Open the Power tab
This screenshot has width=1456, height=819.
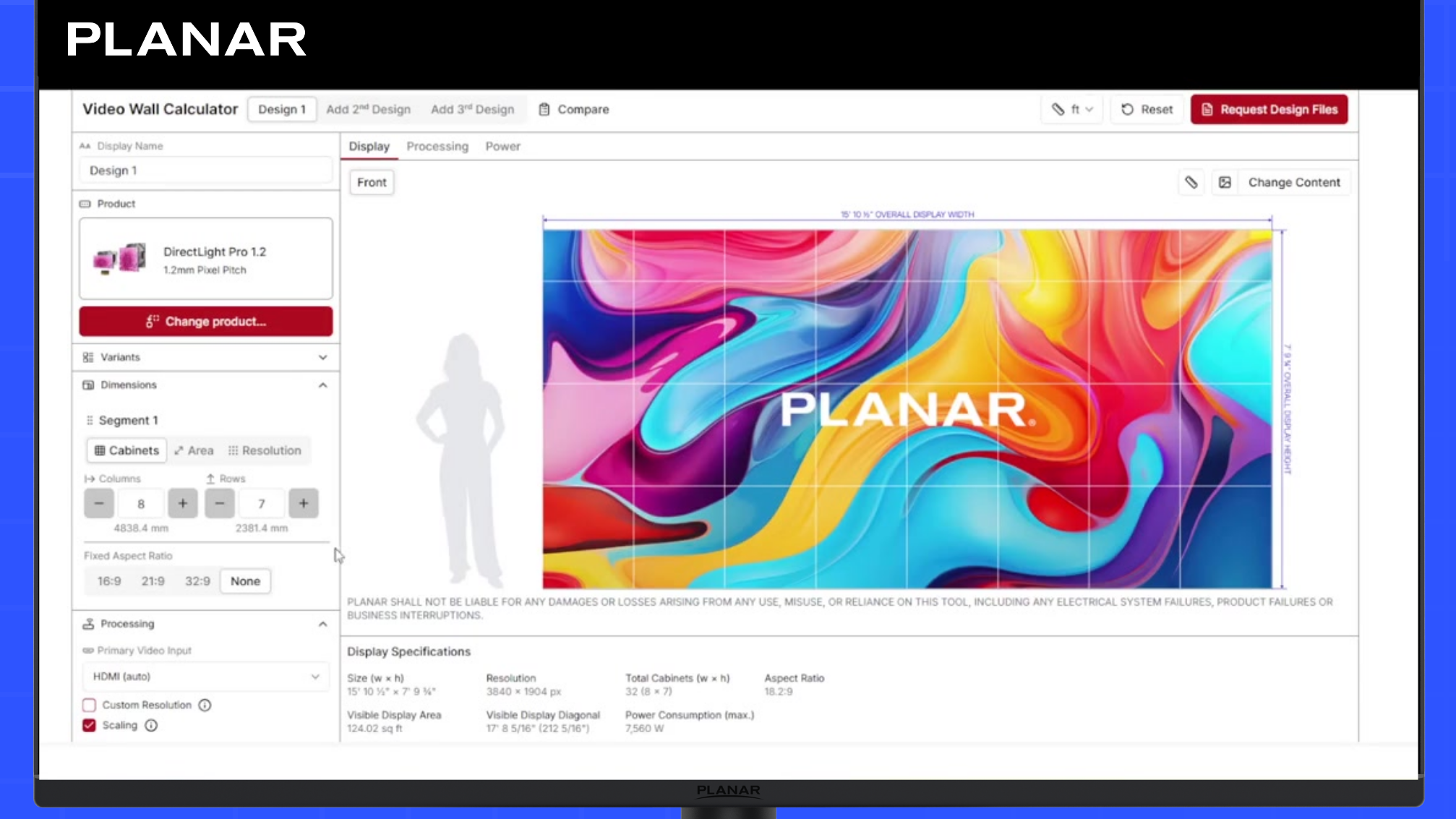point(502,146)
